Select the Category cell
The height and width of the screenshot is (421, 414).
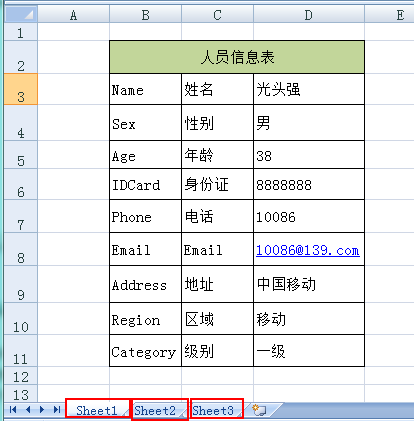(145, 351)
